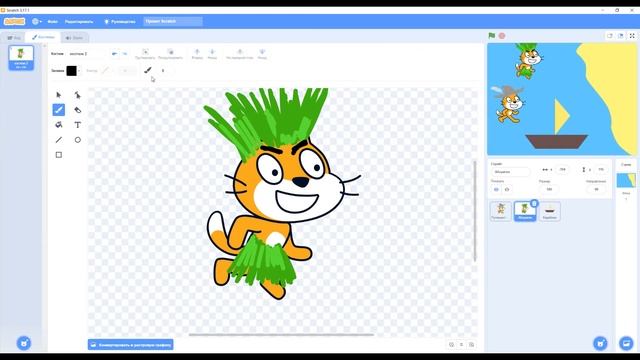Click the sprite name field
The image size is (640, 360).
click(x=510, y=172)
